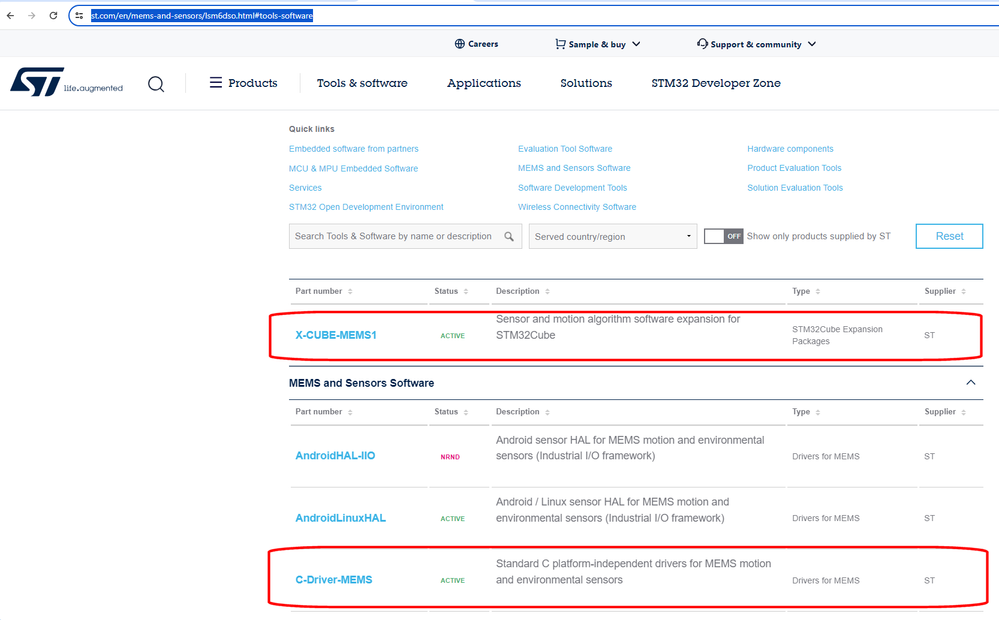Follow Evaluation Tool Software quick link
999x620 pixels.
coord(565,149)
